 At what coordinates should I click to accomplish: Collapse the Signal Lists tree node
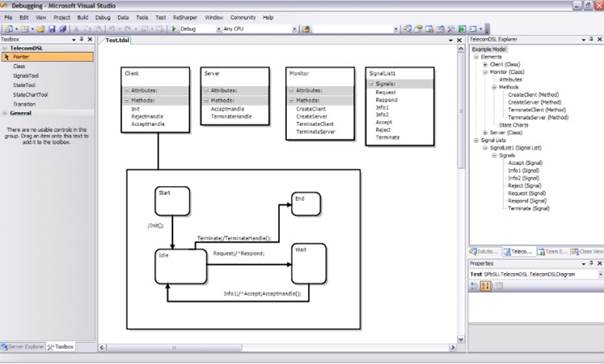click(x=476, y=141)
